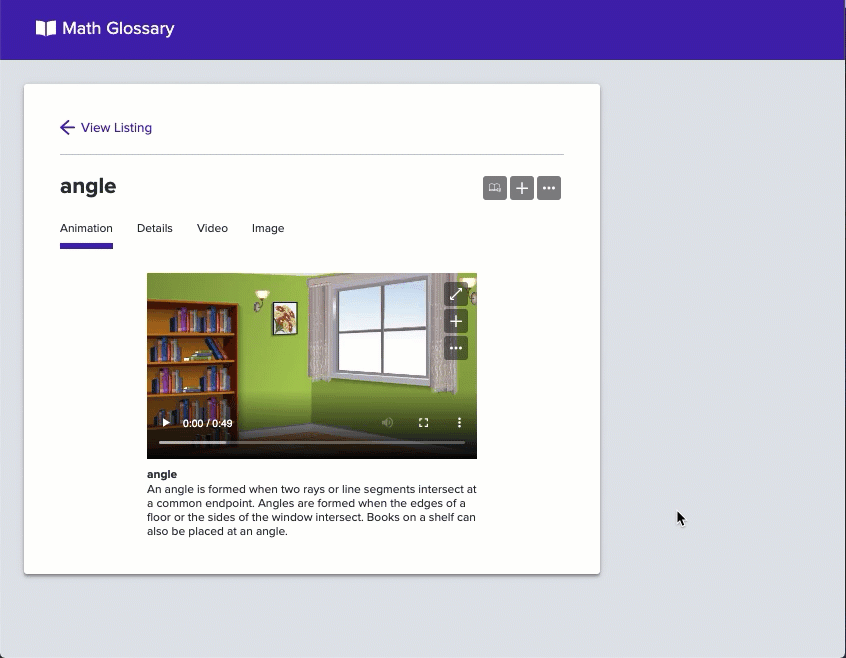Click the plus button next to the angle heading
Viewport: 846px width, 658px height.
click(x=522, y=188)
